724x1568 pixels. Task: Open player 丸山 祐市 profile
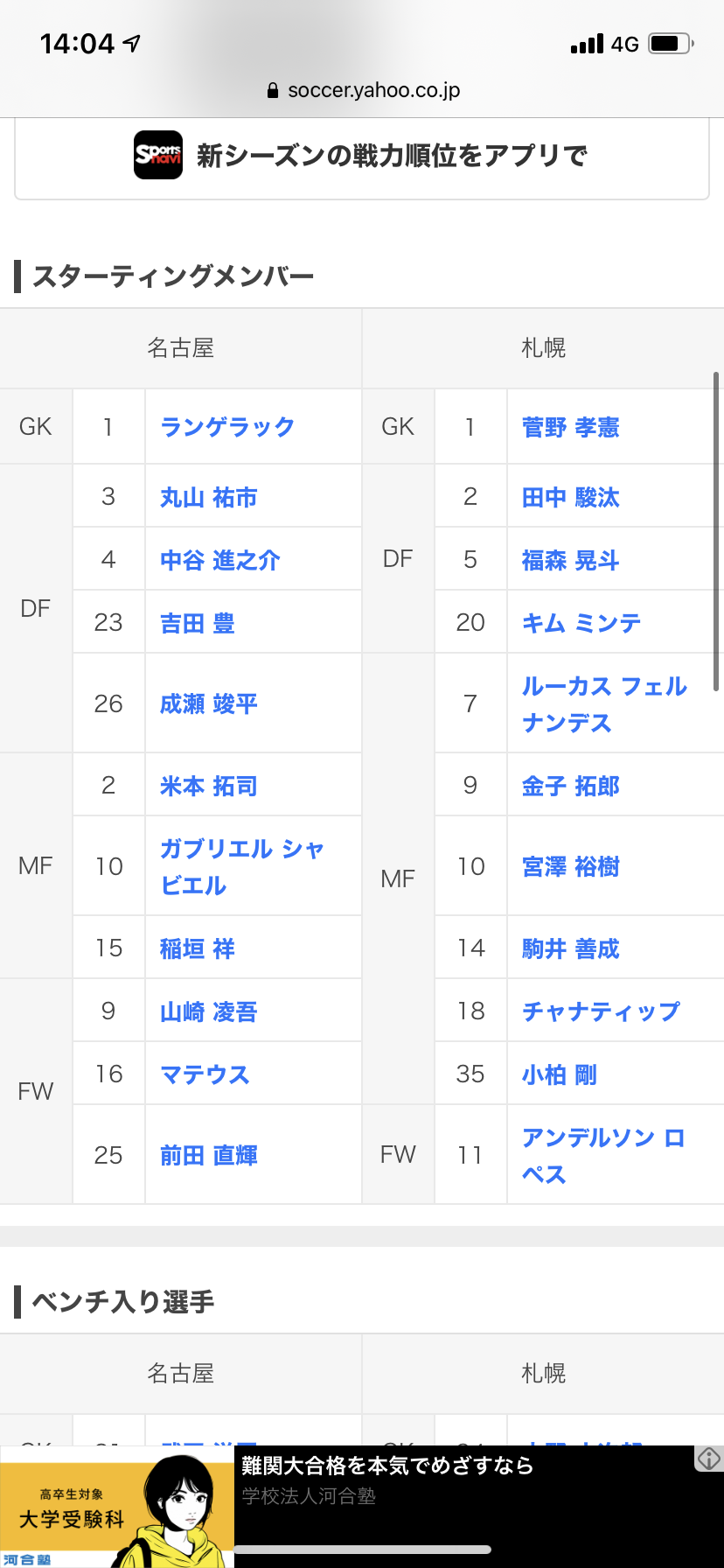tap(209, 497)
